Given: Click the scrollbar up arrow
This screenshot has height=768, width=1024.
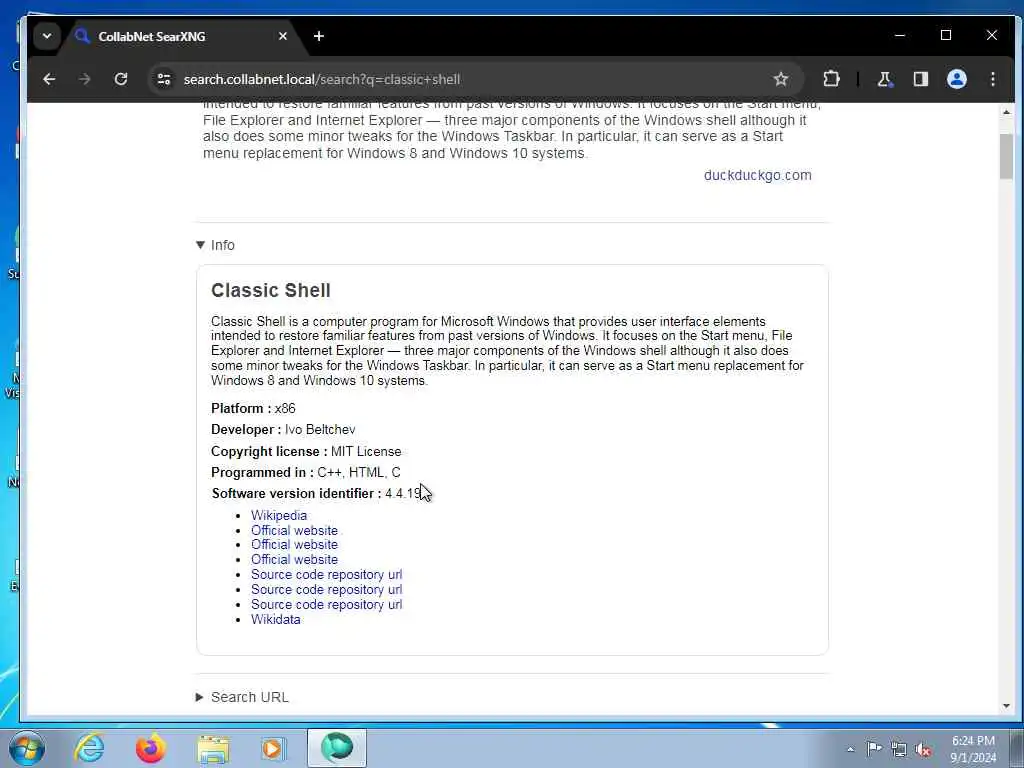Looking at the screenshot, I should (x=1006, y=112).
